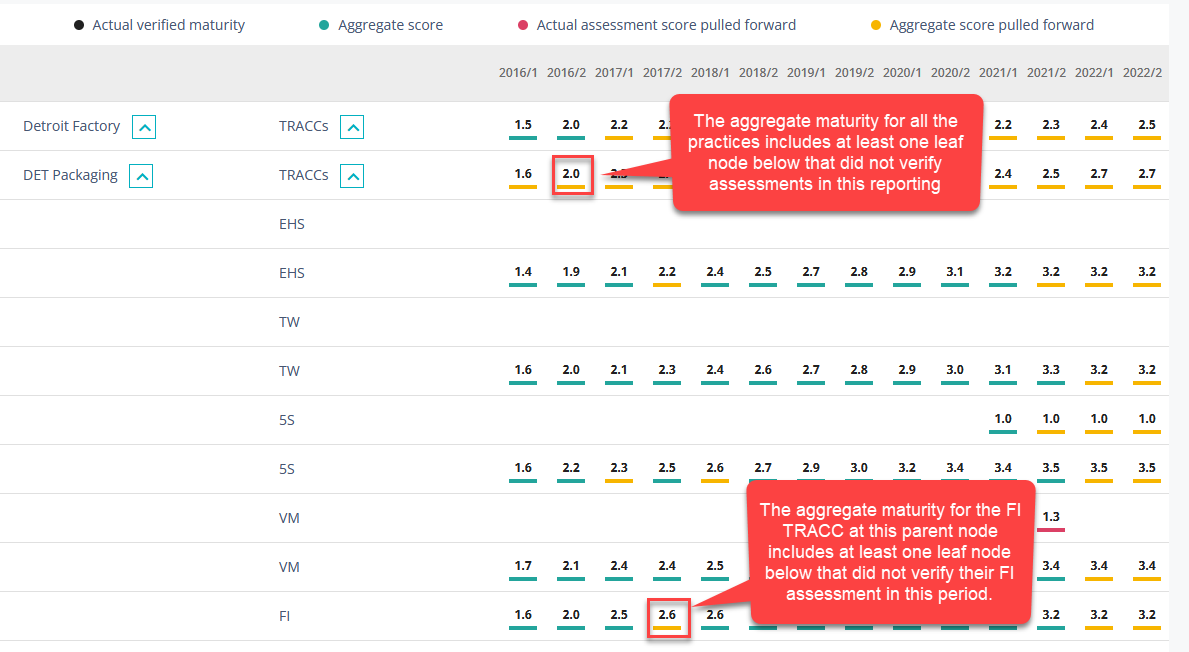This screenshot has width=1189, height=652.
Task: Toggle TRACCs chevron in DET Packaging row
Action: [x=352, y=176]
